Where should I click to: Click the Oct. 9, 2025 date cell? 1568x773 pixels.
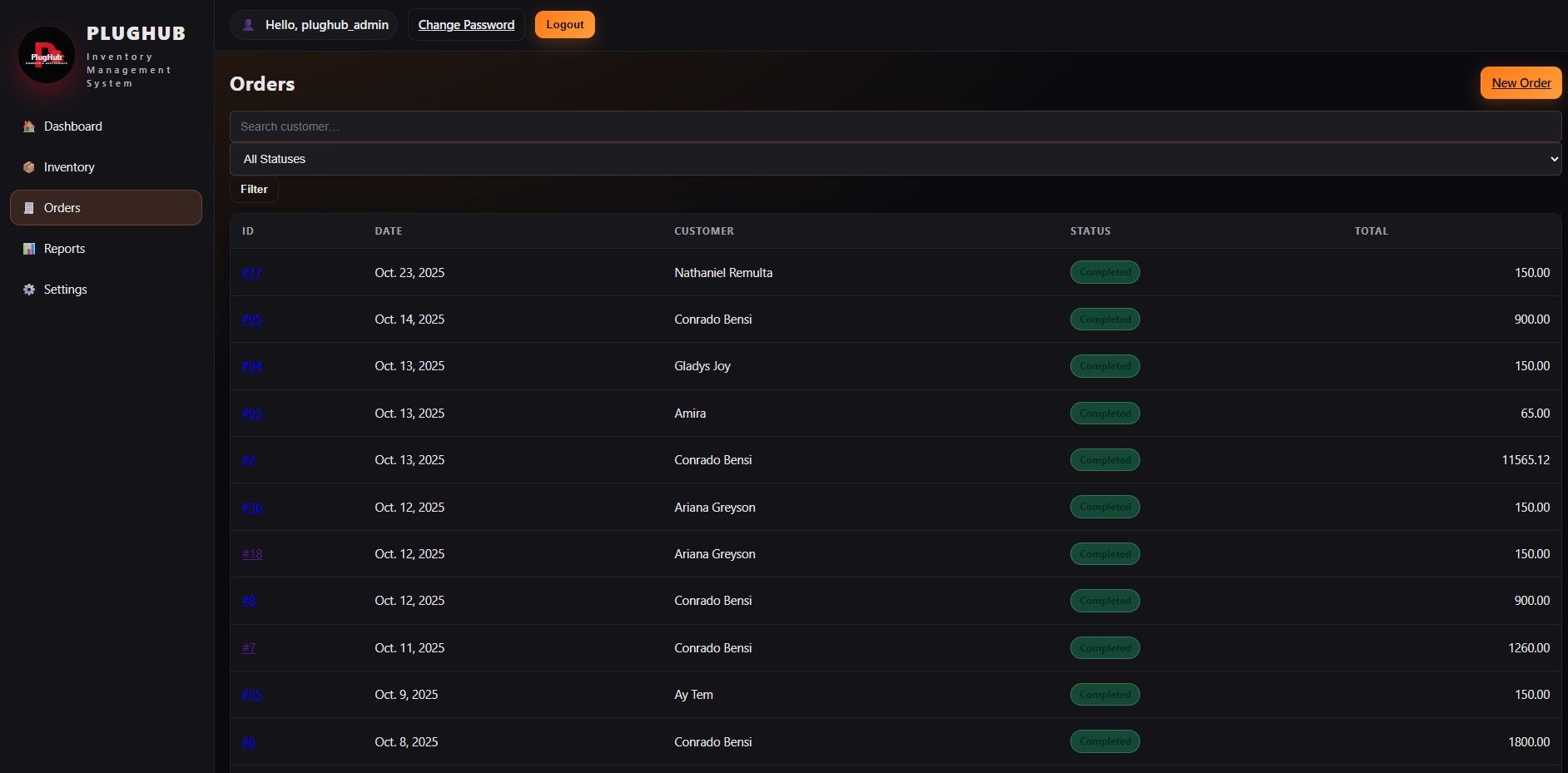[406, 695]
